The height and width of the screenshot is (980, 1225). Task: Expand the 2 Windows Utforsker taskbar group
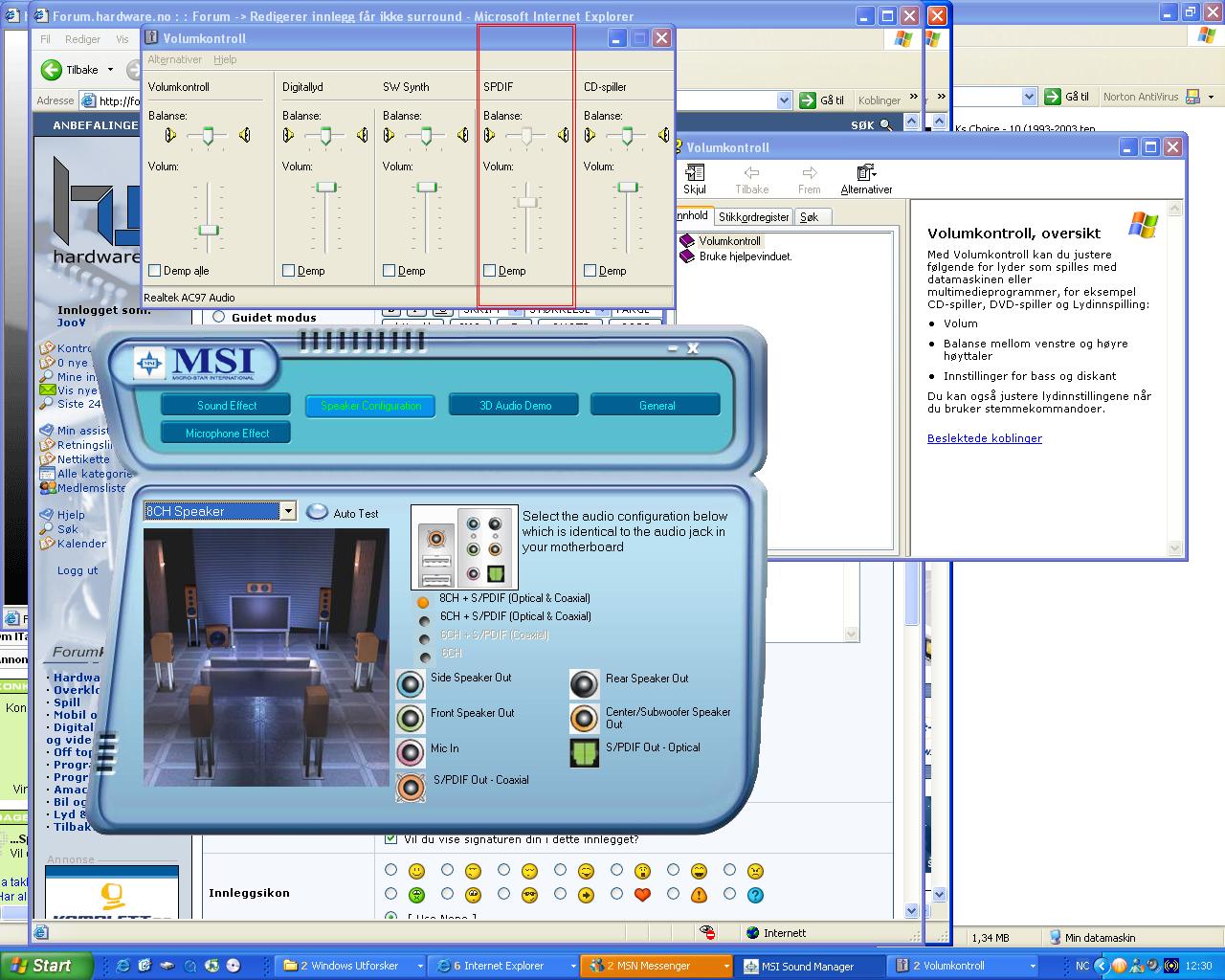pyautogui.click(x=420, y=967)
